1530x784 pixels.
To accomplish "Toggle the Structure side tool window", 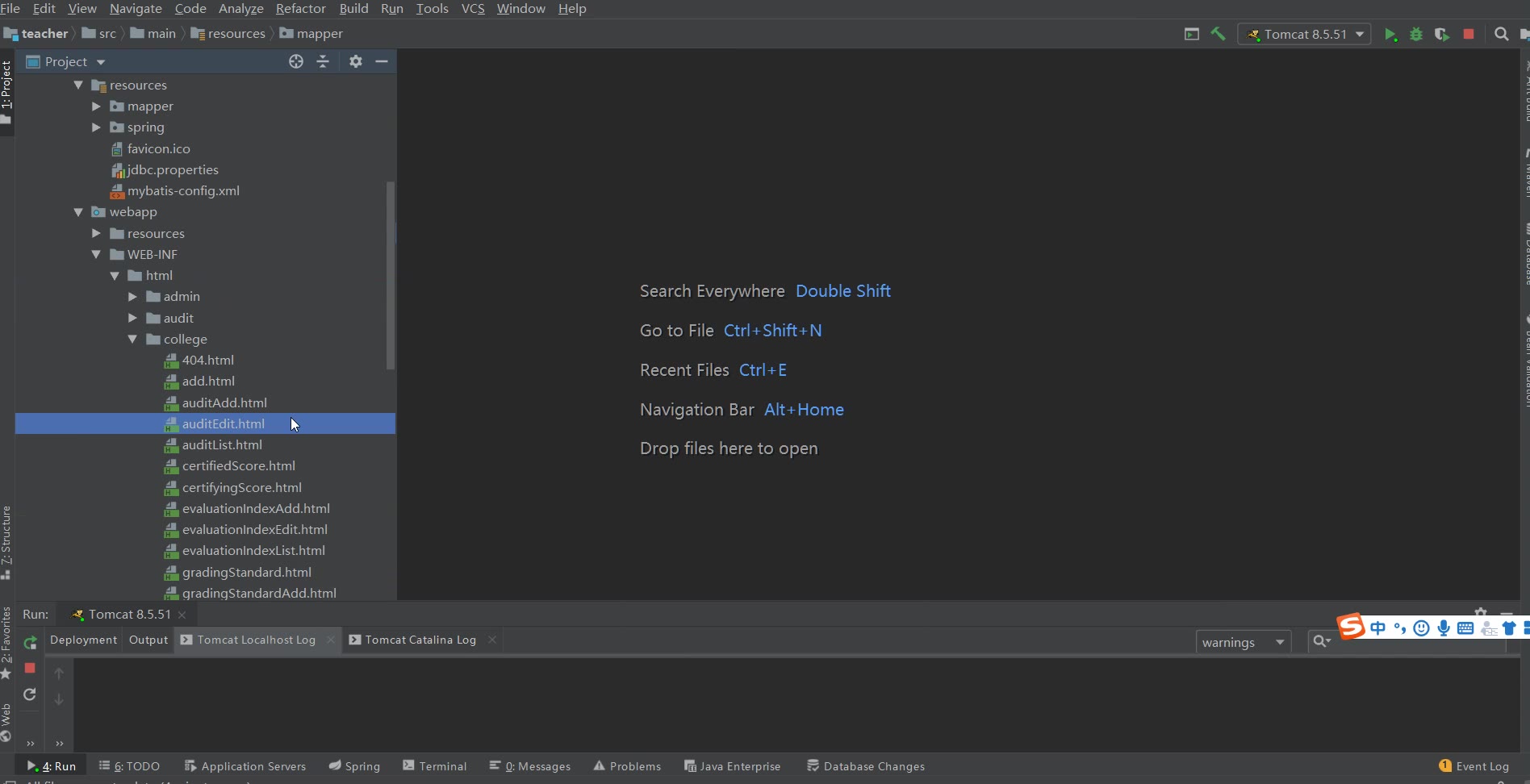I will 6,540.
